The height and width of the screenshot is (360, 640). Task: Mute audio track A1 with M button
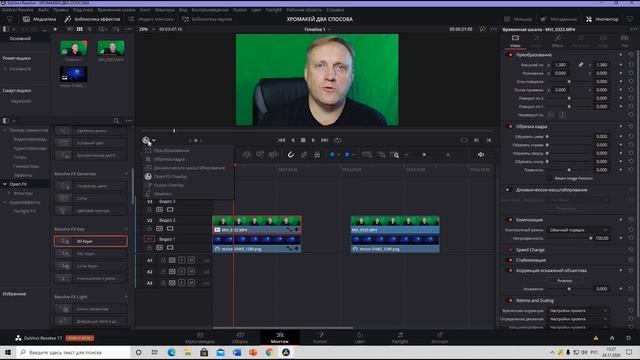click(191, 260)
